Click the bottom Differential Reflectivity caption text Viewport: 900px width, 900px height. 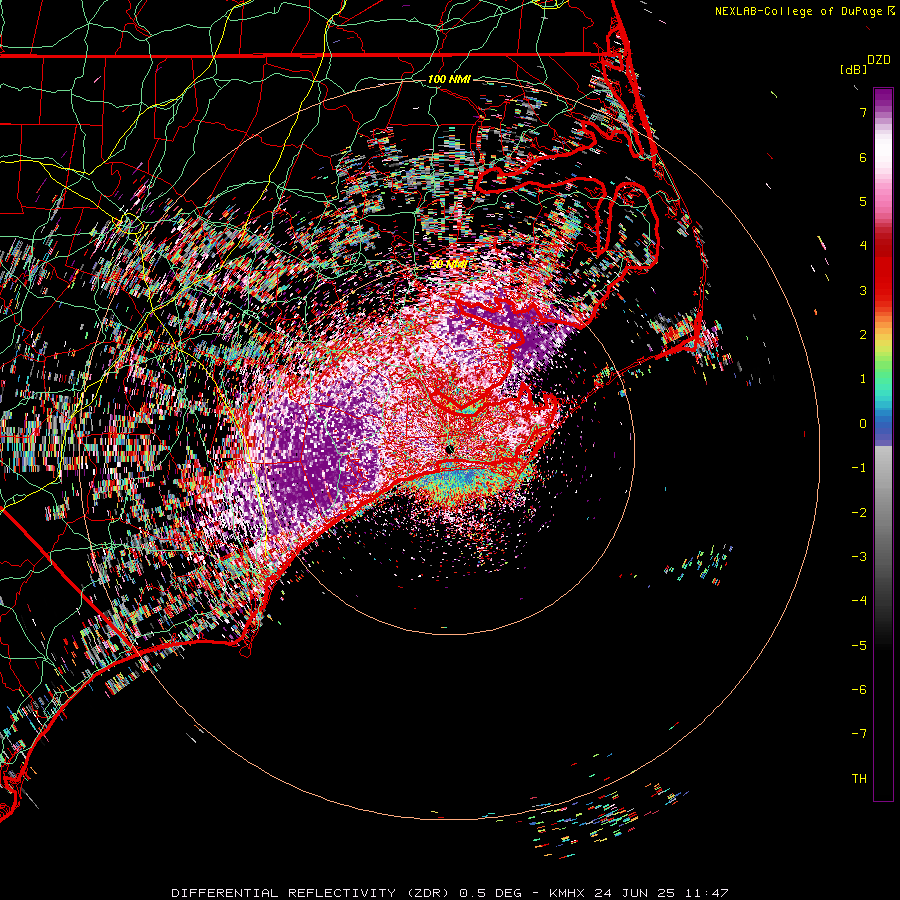(449, 893)
